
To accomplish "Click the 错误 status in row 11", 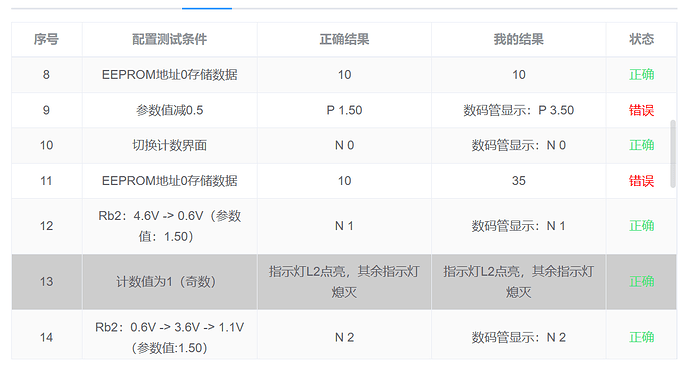I will pyautogui.click(x=641, y=181).
